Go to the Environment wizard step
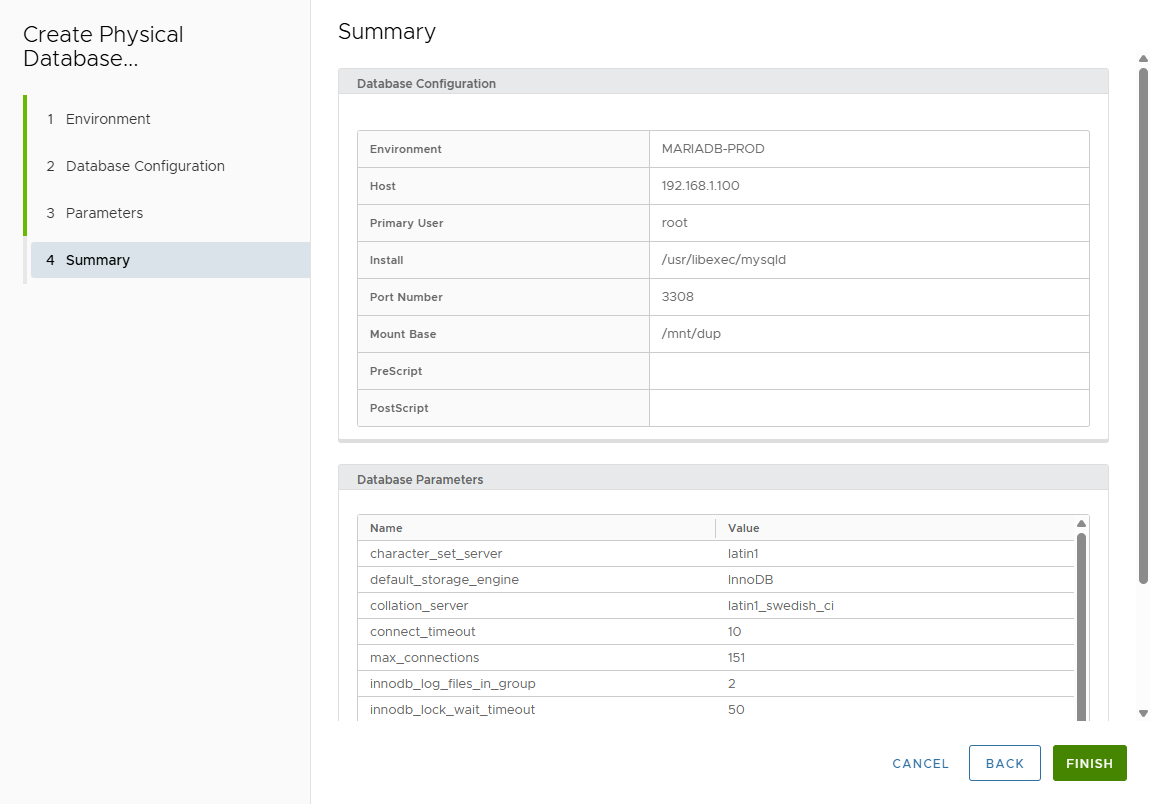This screenshot has width=1150, height=804. point(108,119)
